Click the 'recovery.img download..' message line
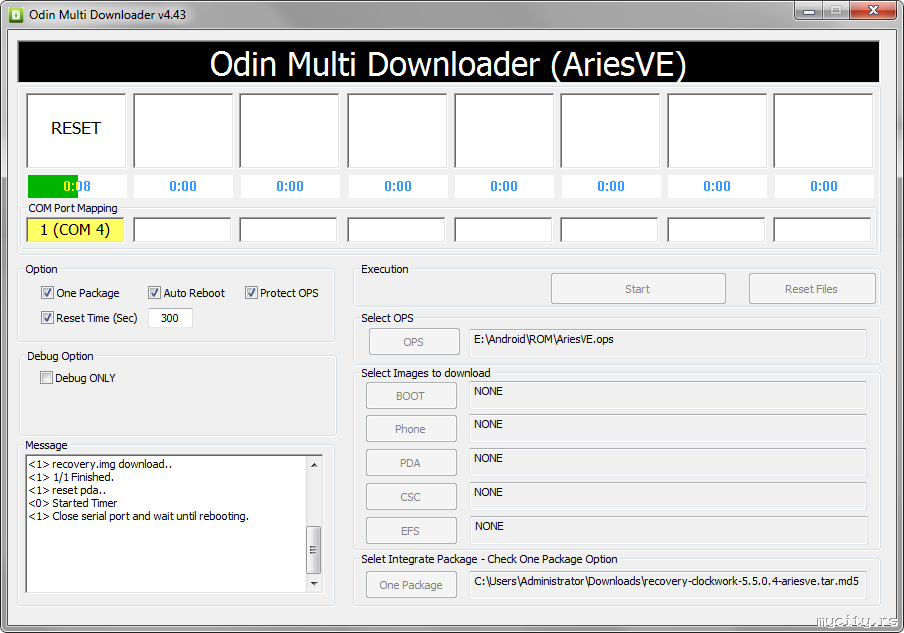The height and width of the screenshot is (633, 904). (100, 464)
